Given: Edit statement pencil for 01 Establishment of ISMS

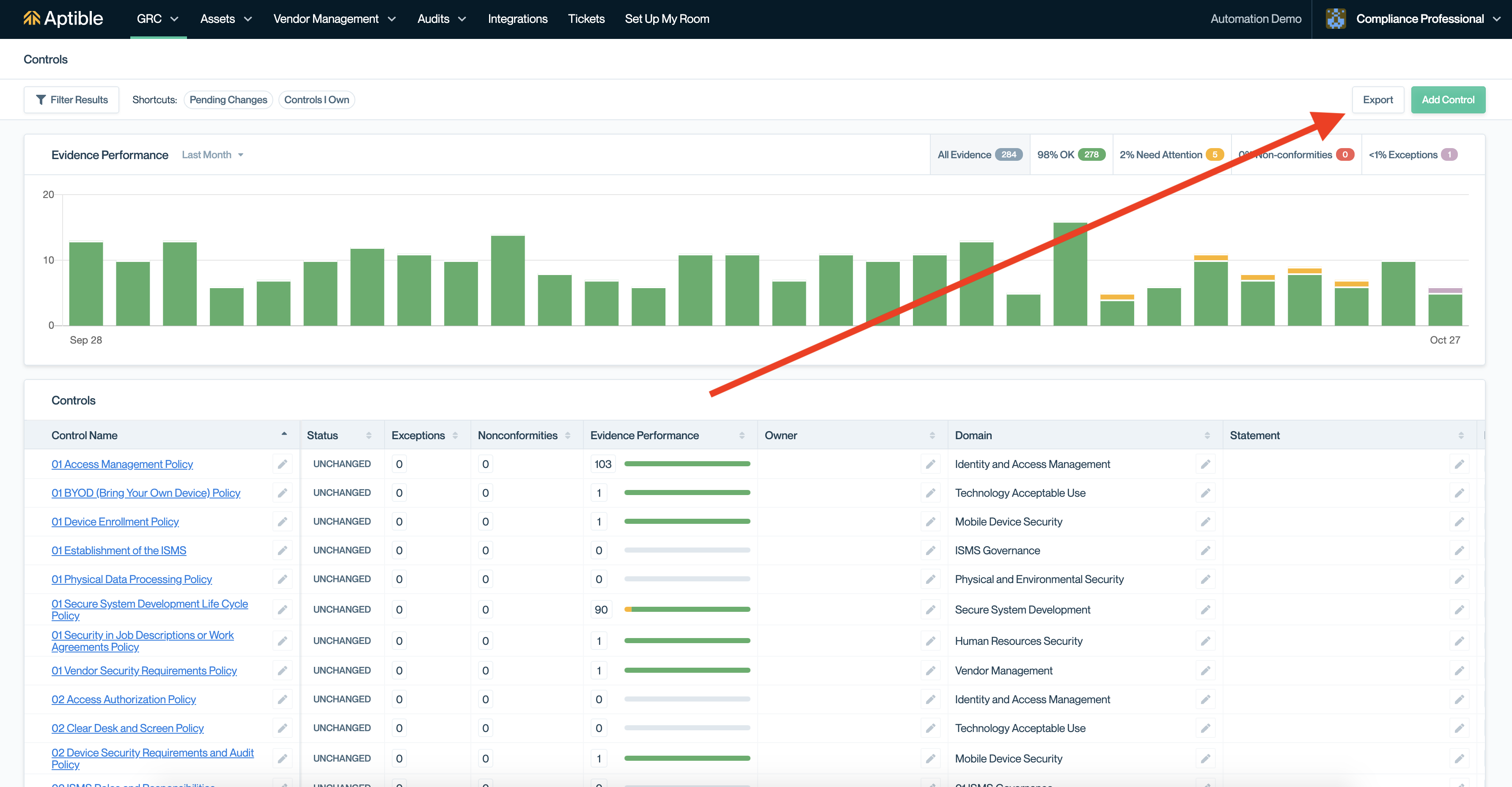Looking at the screenshot, I should [x=1459, y=550].
